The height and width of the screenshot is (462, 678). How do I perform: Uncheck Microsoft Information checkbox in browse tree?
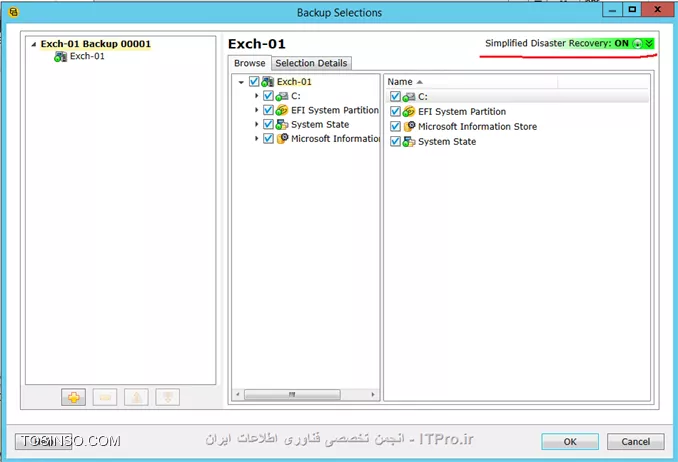268,138
